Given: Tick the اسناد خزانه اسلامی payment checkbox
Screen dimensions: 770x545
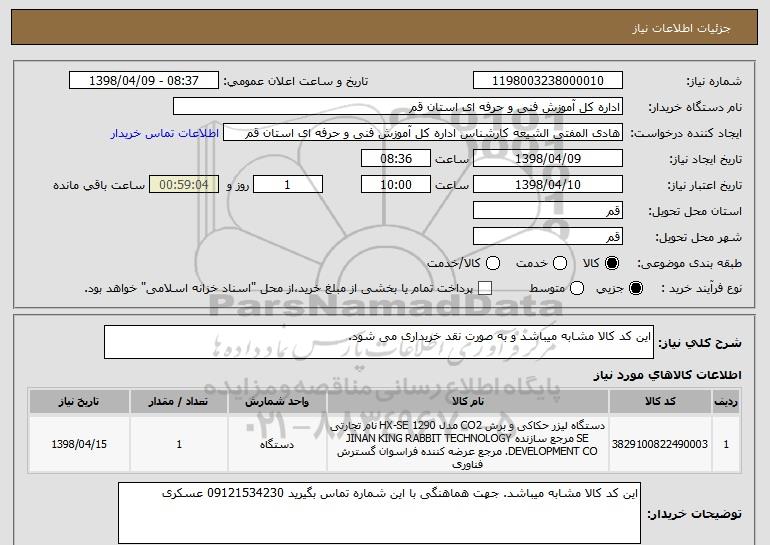Looking at the screenshot, I should pyautogui.click(x=485, y=288).
